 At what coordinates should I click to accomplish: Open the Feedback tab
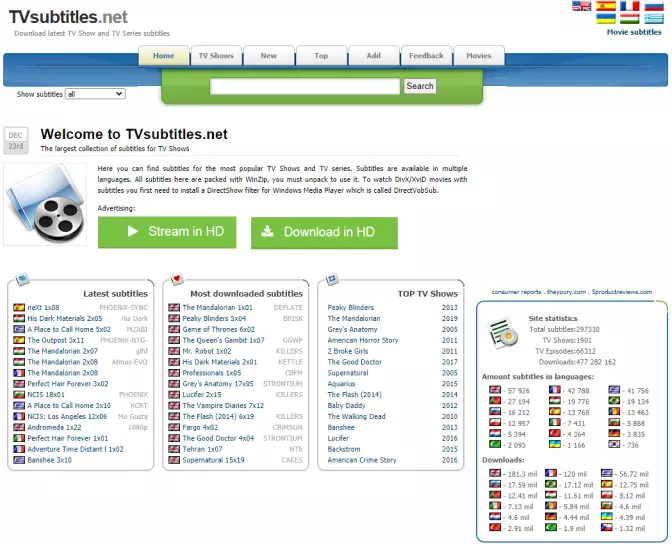pos(426,56)
